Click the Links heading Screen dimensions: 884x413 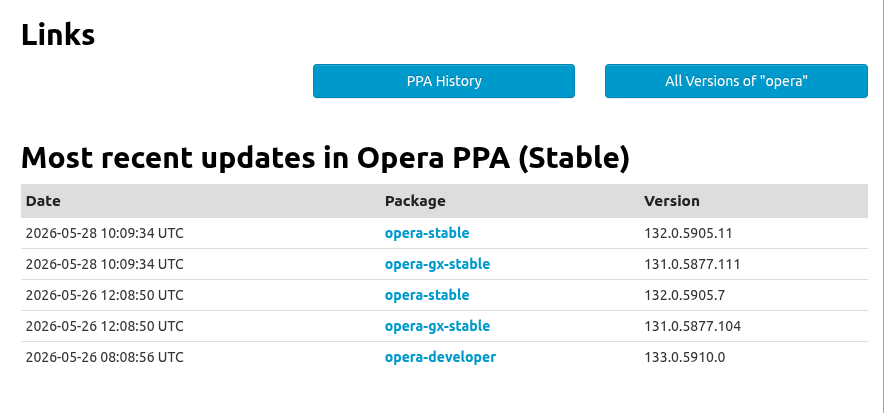click(58, 35)
